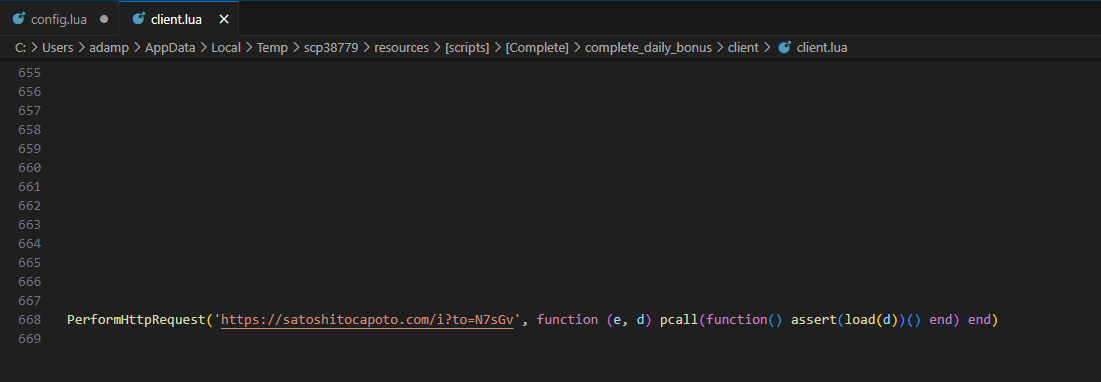1101x382 pixels.
Task: Open the complete_daily_bonus breadcrumb folder
Action: pyautogui.click(x=648, y=48)
